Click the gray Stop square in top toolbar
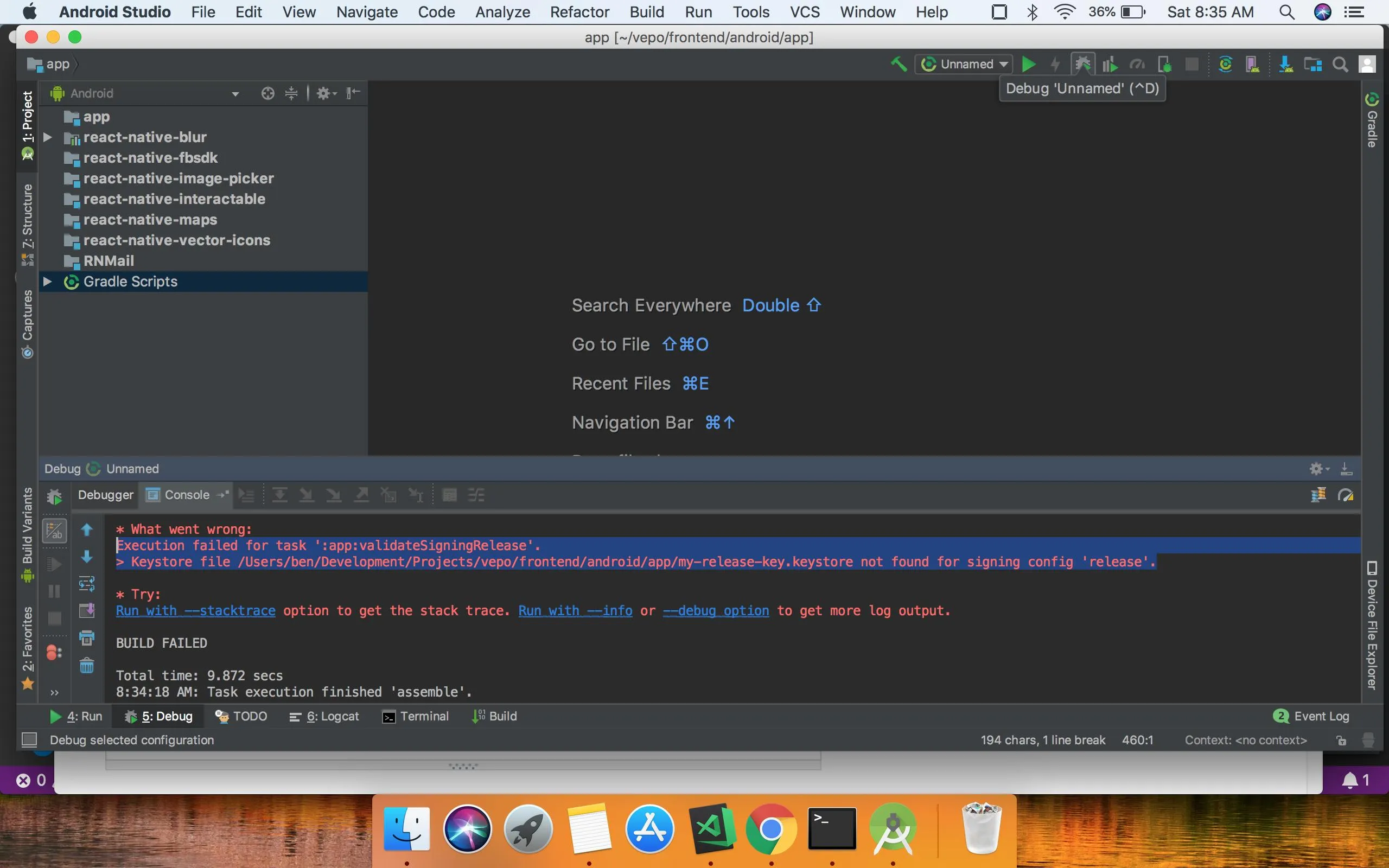This screenshot has height=868, width=1389. 1192,65
